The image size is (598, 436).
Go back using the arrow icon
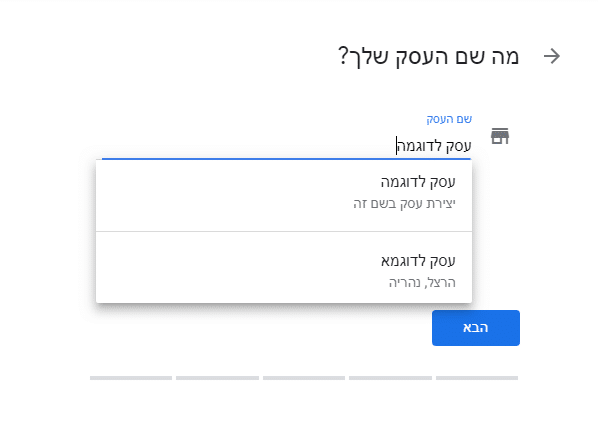point(551,56)
